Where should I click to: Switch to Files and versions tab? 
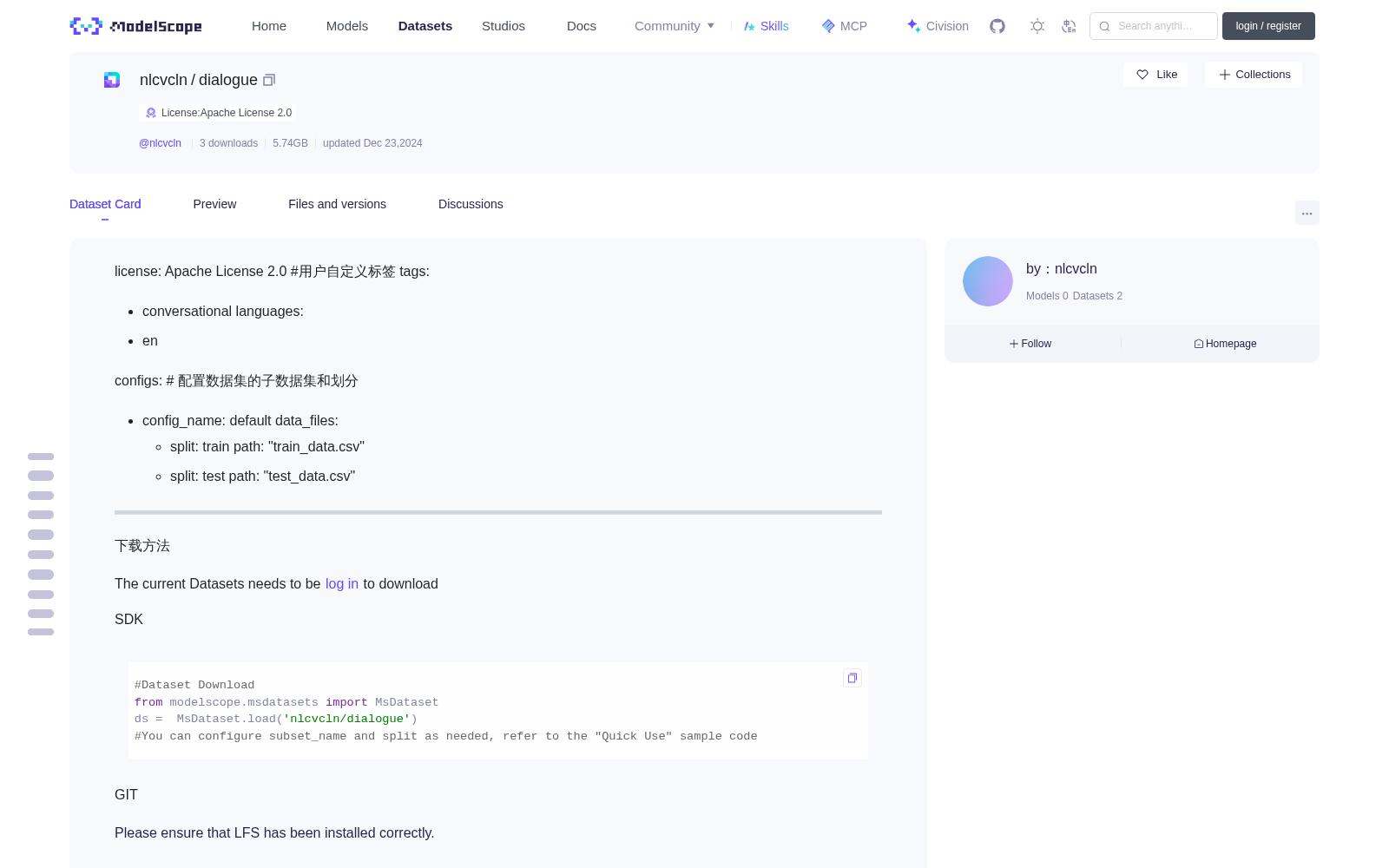[x=337, y=204]
